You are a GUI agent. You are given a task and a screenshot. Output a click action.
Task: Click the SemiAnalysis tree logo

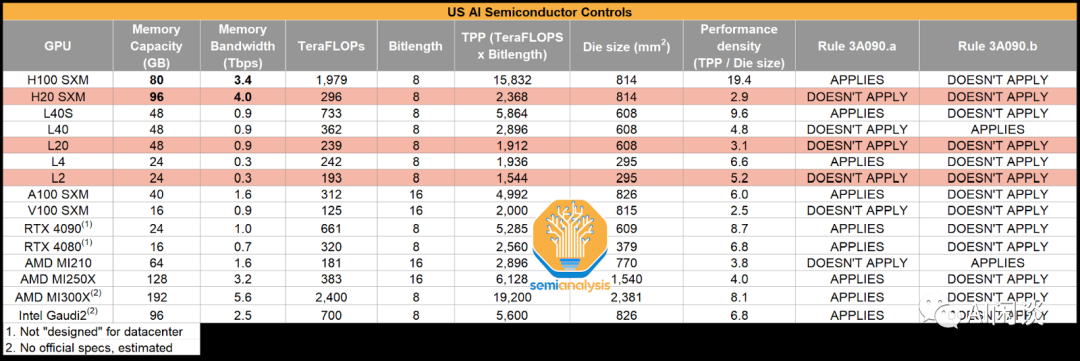569,238
